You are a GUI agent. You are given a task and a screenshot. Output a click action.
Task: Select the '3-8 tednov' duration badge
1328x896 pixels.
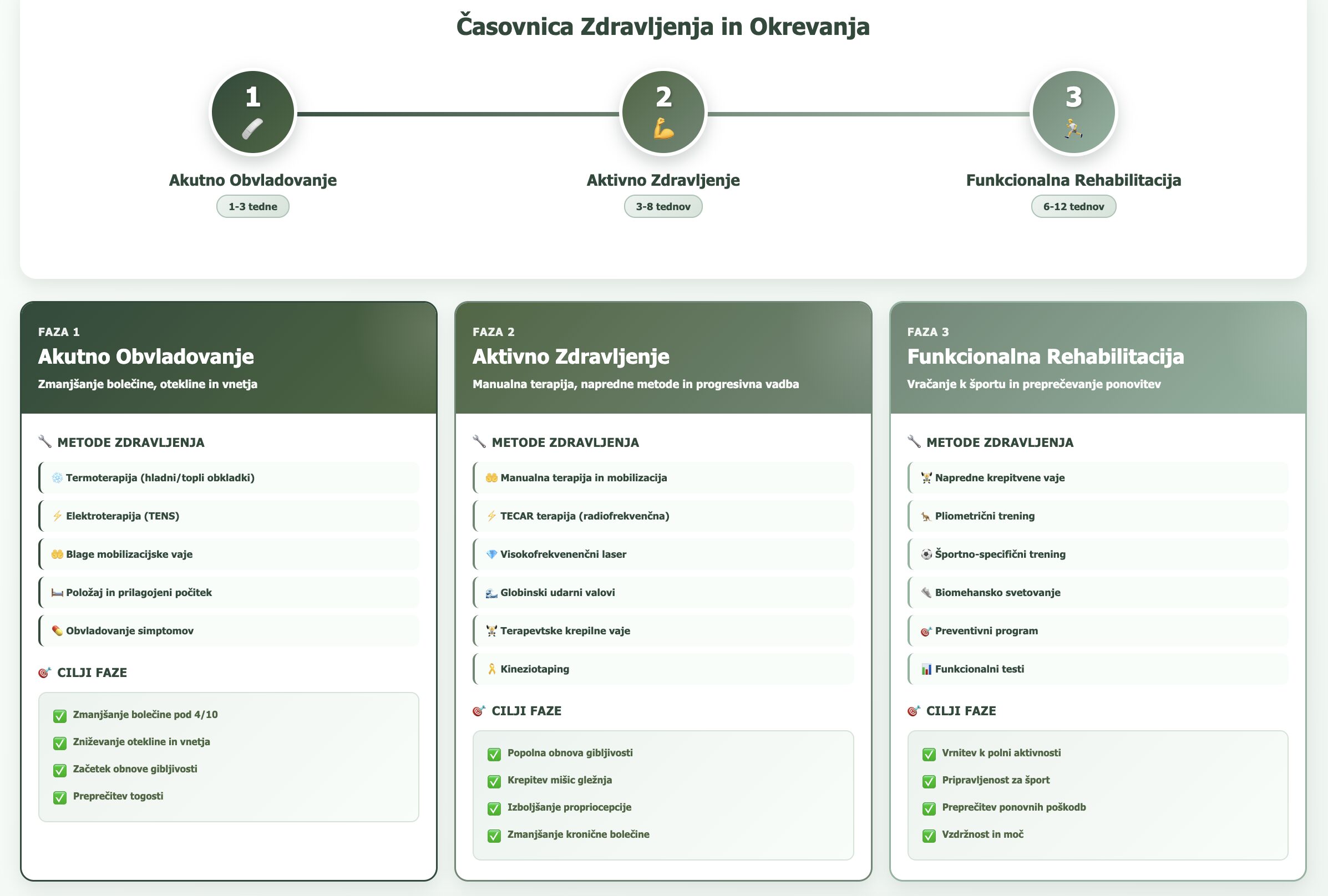(663, 207)
